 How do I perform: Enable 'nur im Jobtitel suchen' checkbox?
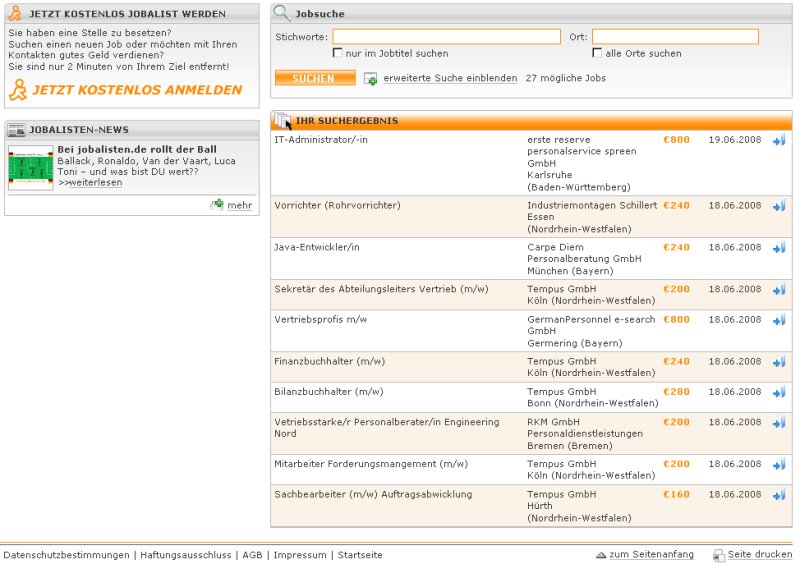(338, 53)
